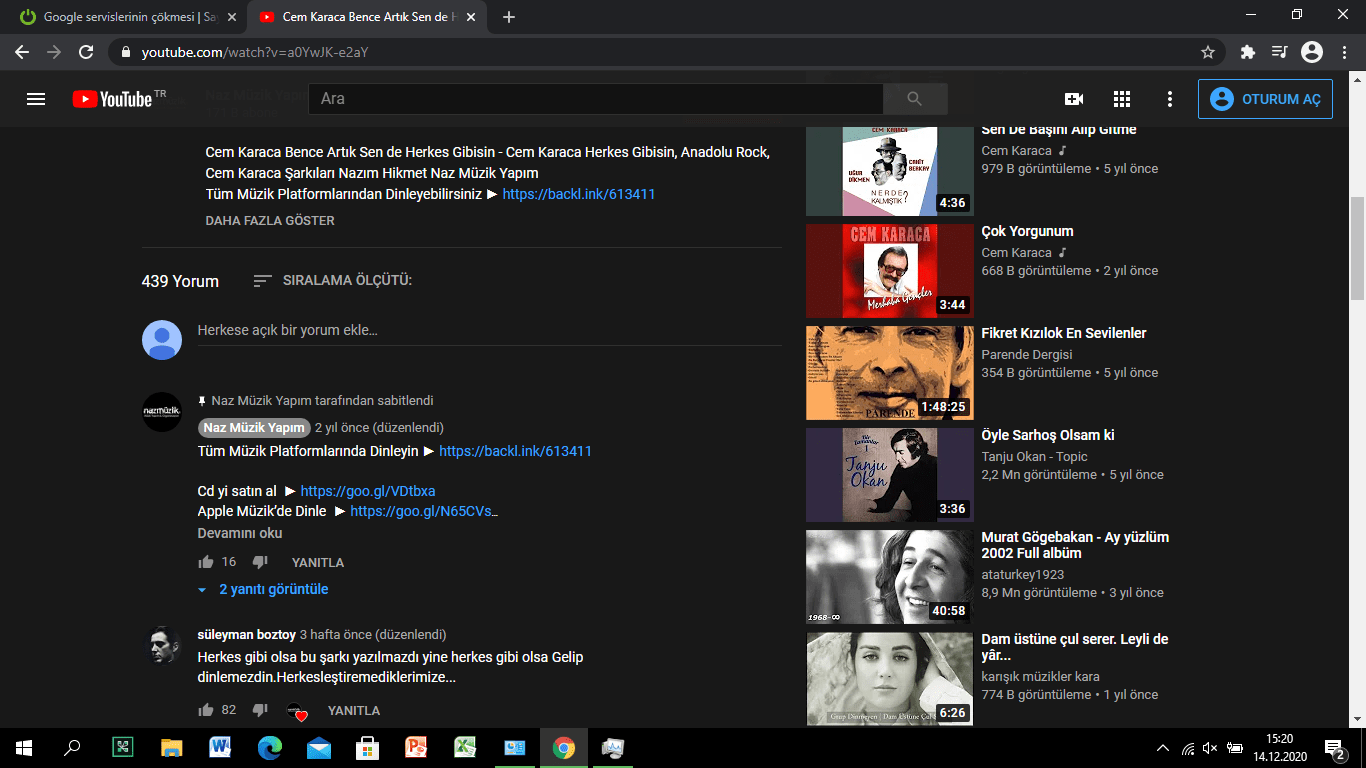Open the Chrome extensions puzzle icon
1366x768 pixels.
(1247, 52)
